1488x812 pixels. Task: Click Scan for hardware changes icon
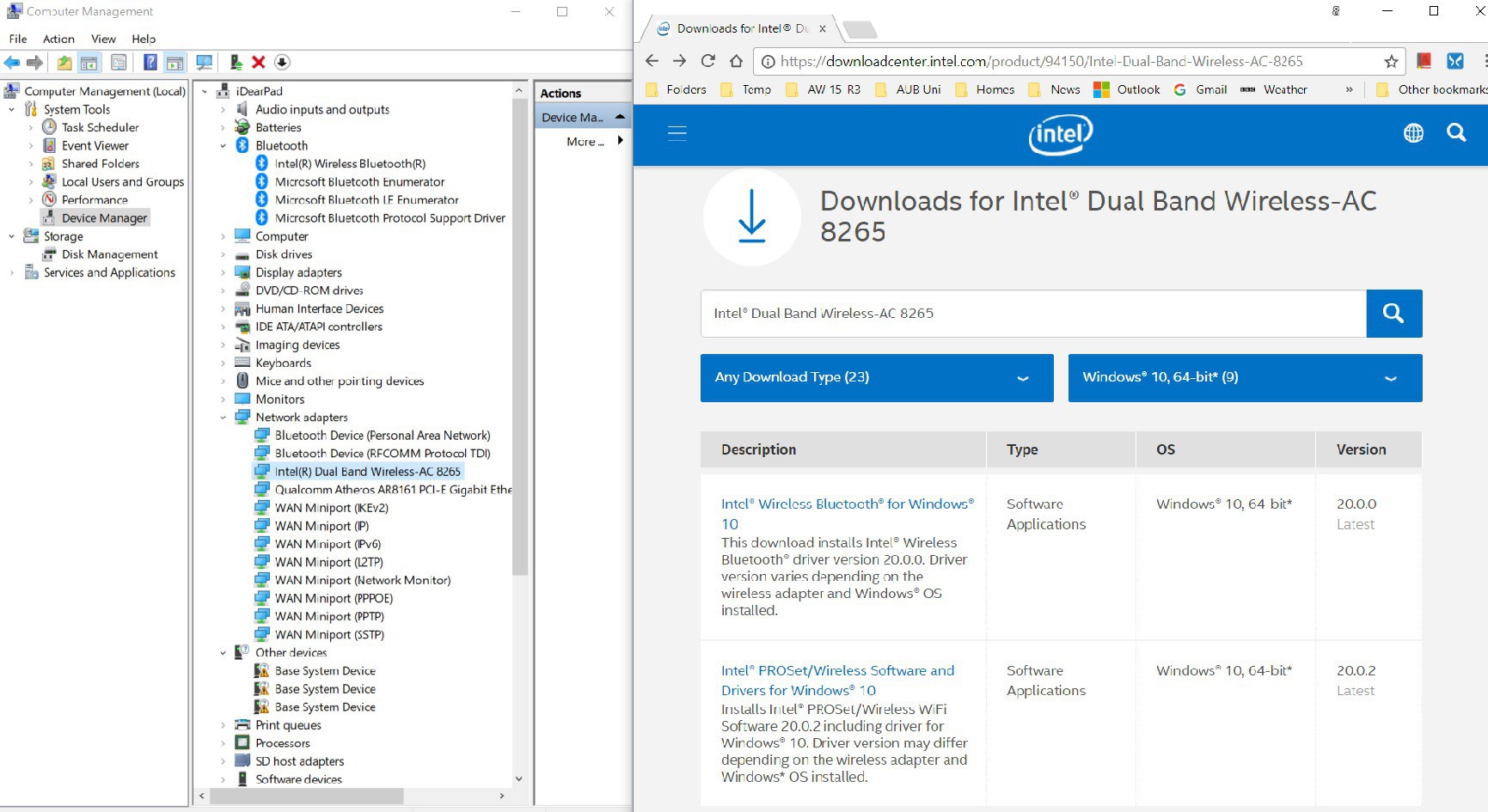tap(205, 62)
